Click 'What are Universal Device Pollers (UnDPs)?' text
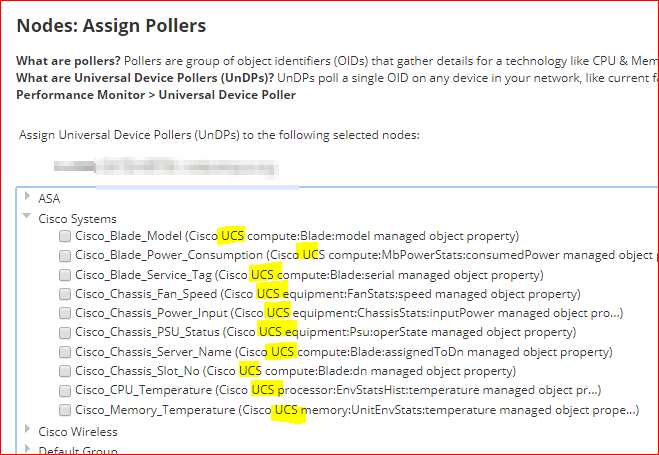This screenshot has height=455, width=659. [145, 78]
